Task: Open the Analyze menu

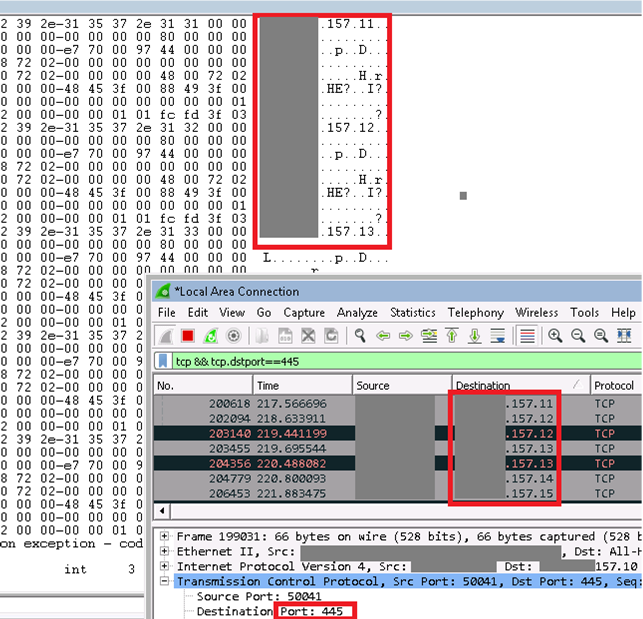Action: [357, 313]
